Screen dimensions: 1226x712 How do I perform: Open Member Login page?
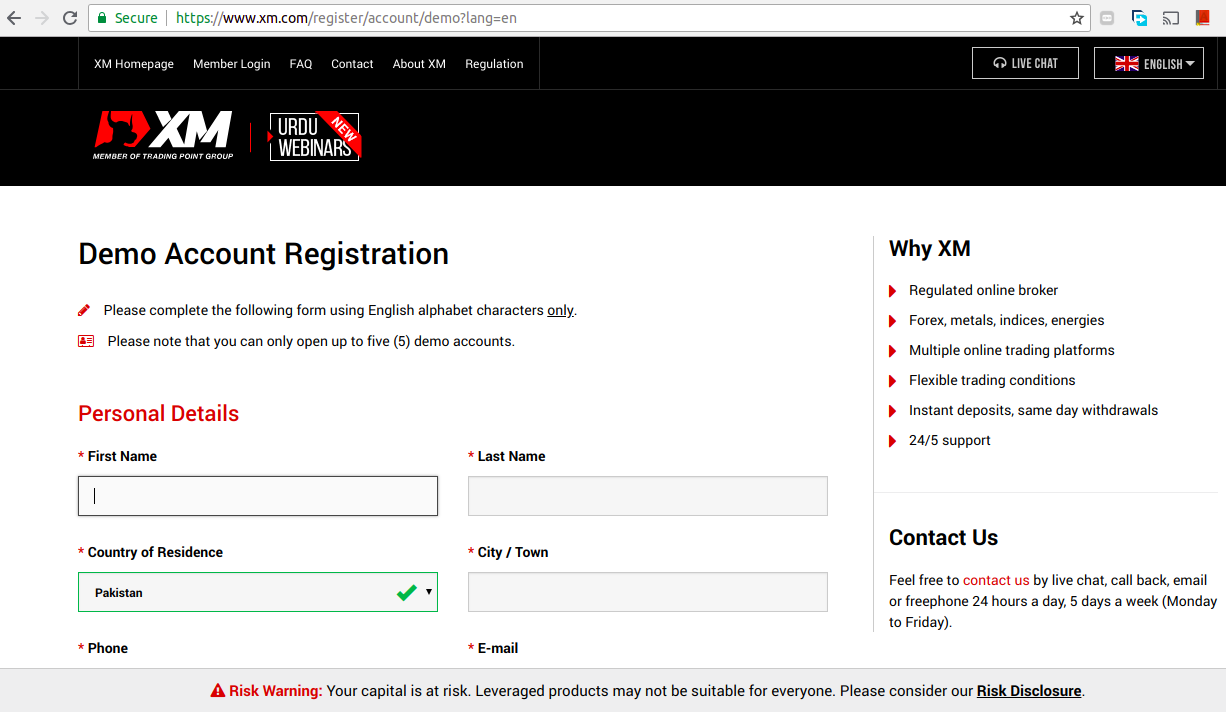[x=232, y=63]
